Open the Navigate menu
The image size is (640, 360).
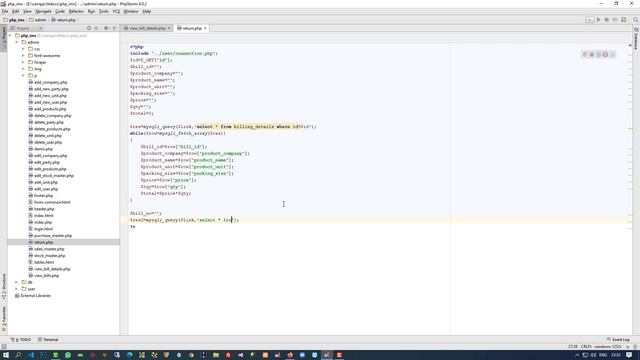pos(43,11)
